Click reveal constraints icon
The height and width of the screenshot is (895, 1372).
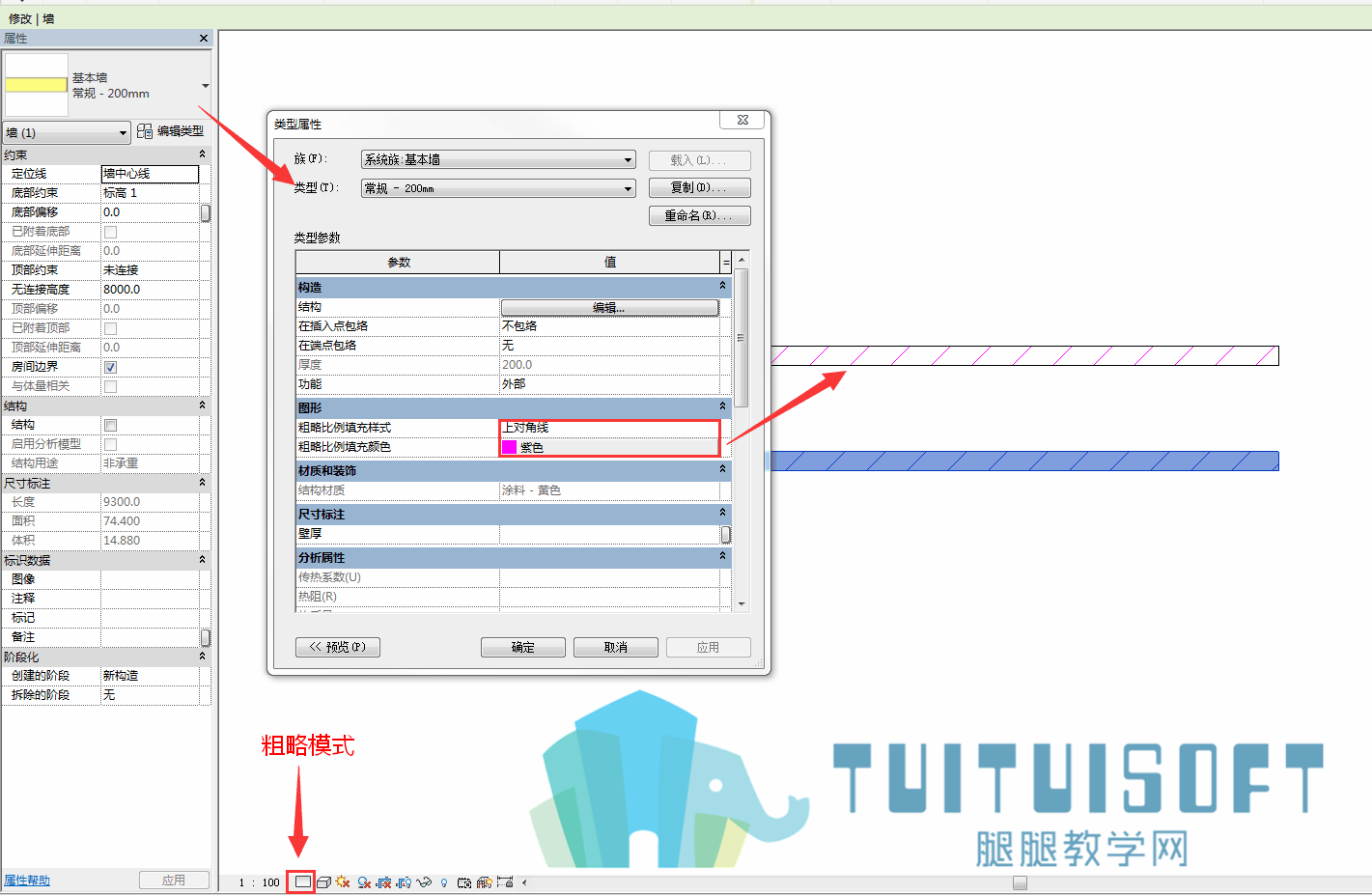pos(505,881)
